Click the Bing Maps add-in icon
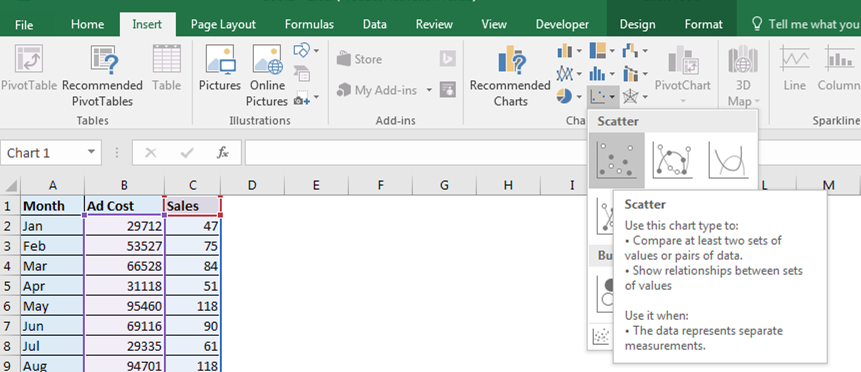The height and width of the screenshot is (372, 861). [x=448, y=59]
